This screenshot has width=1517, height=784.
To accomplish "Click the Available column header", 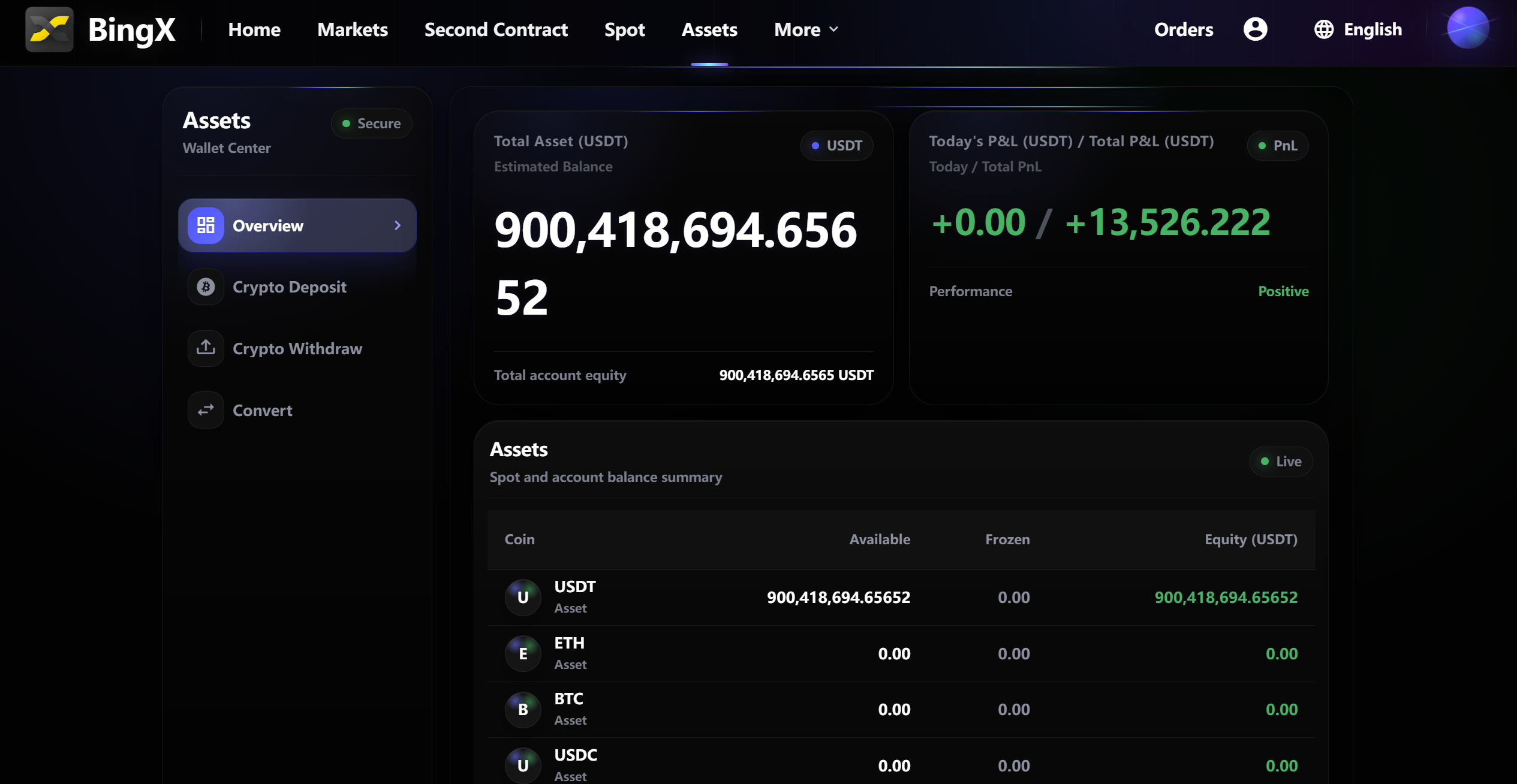I will tap(880, 539).
